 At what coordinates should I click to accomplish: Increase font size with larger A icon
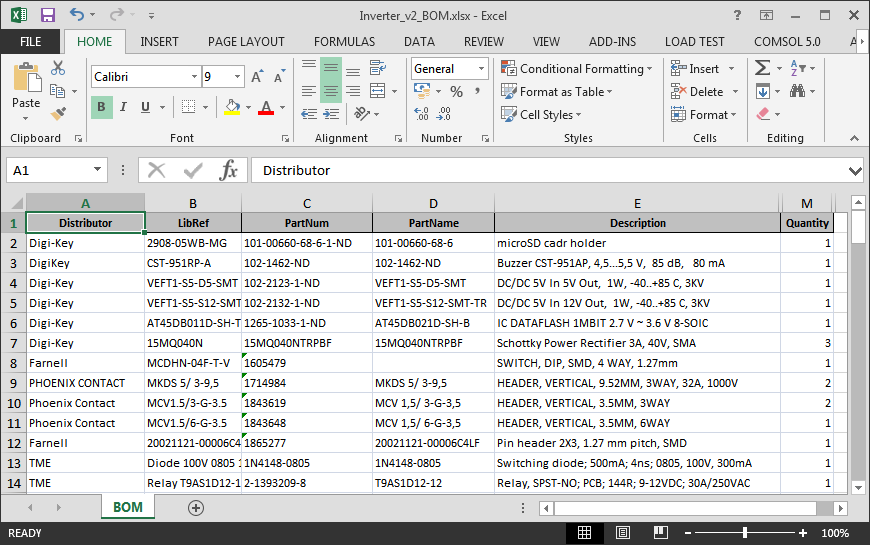pyautogui.click(x=257, y=77)
